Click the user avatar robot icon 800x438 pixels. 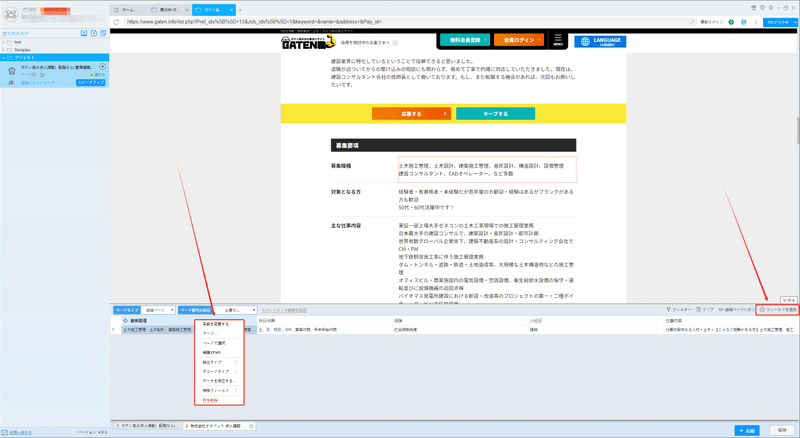point(10,14)
